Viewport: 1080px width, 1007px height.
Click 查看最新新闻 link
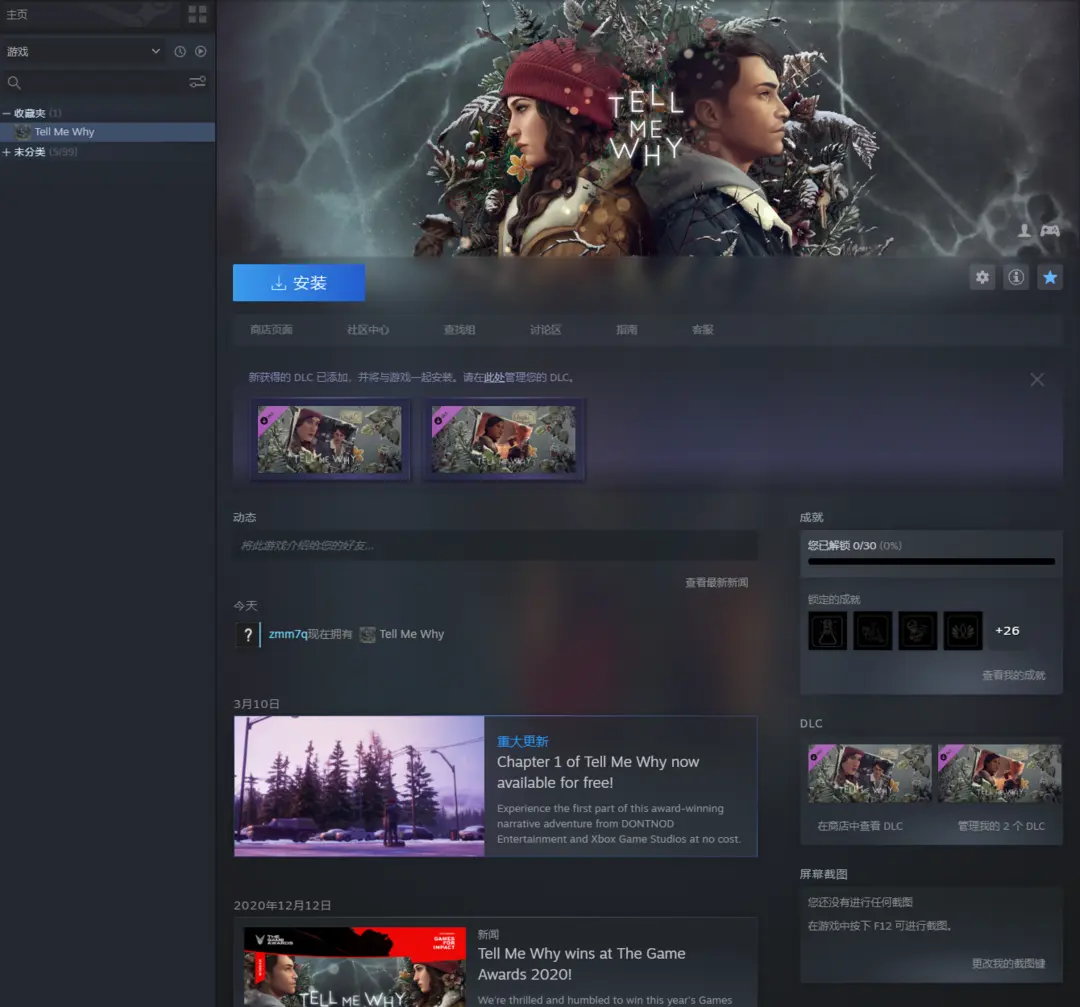(x=716, y=583)
